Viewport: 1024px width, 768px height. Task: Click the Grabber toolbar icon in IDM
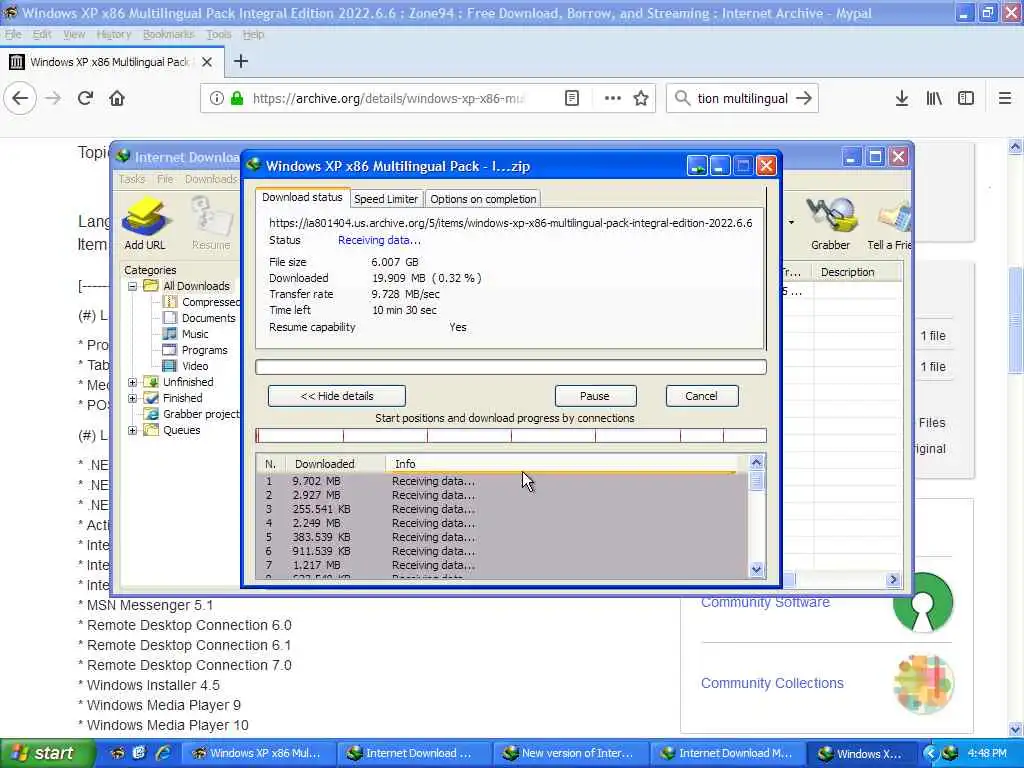(x=830, y=223)
